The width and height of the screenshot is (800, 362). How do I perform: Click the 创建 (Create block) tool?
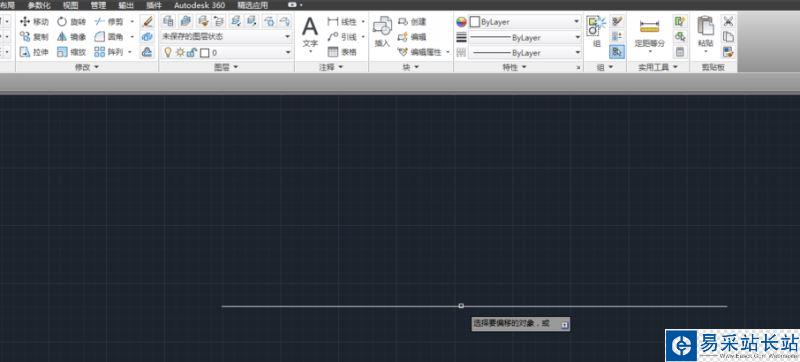pyautogui.click(x=412, y=22)
